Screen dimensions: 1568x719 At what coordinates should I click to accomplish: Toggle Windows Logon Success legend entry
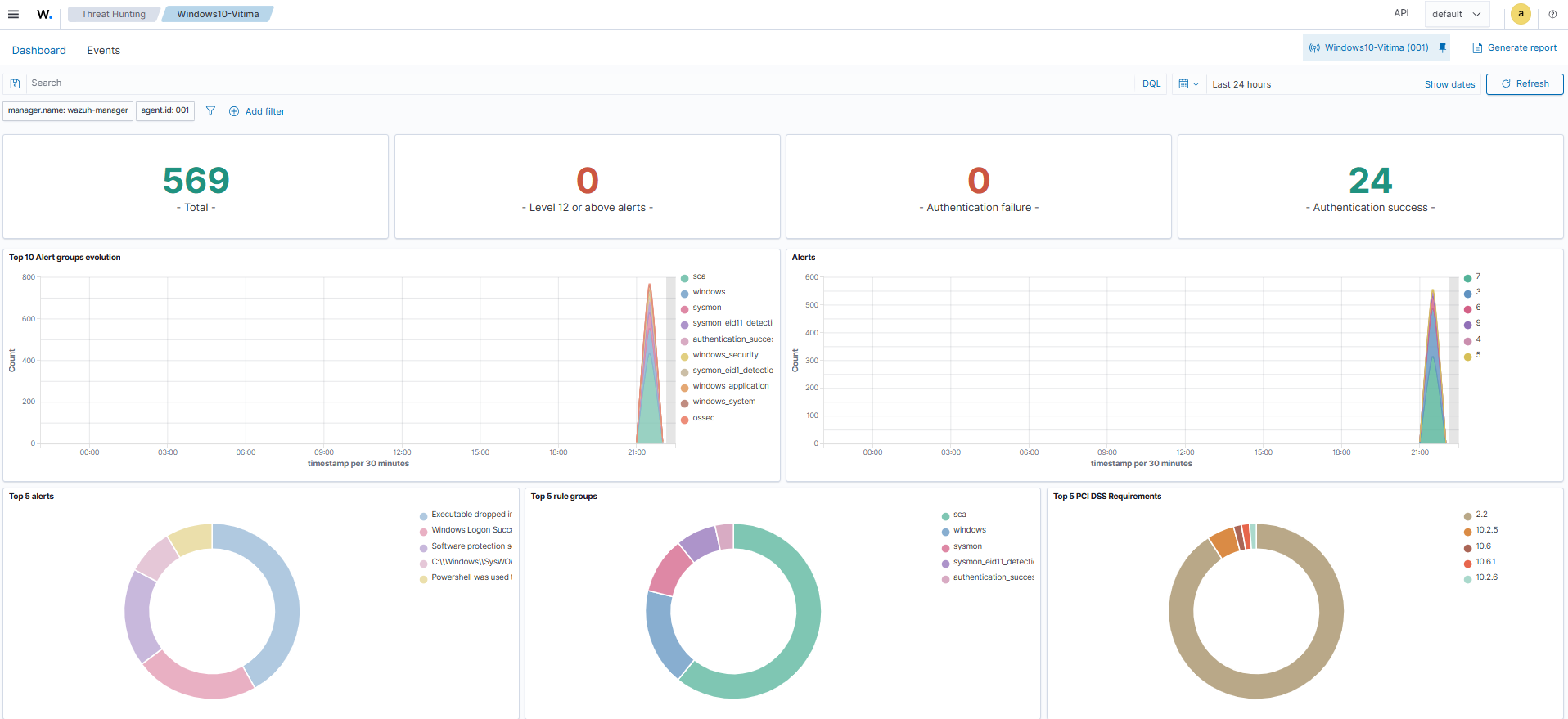(x=466, y=530)
